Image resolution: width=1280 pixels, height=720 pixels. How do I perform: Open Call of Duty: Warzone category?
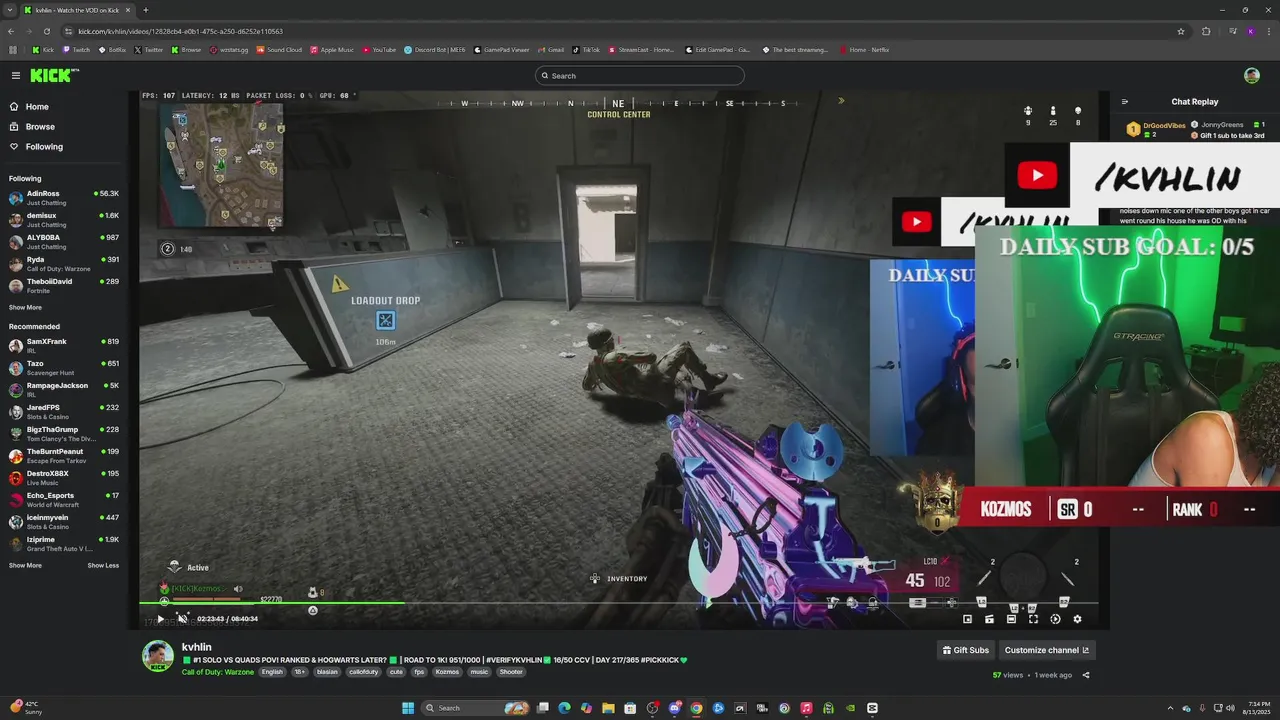tap(219, 672)
